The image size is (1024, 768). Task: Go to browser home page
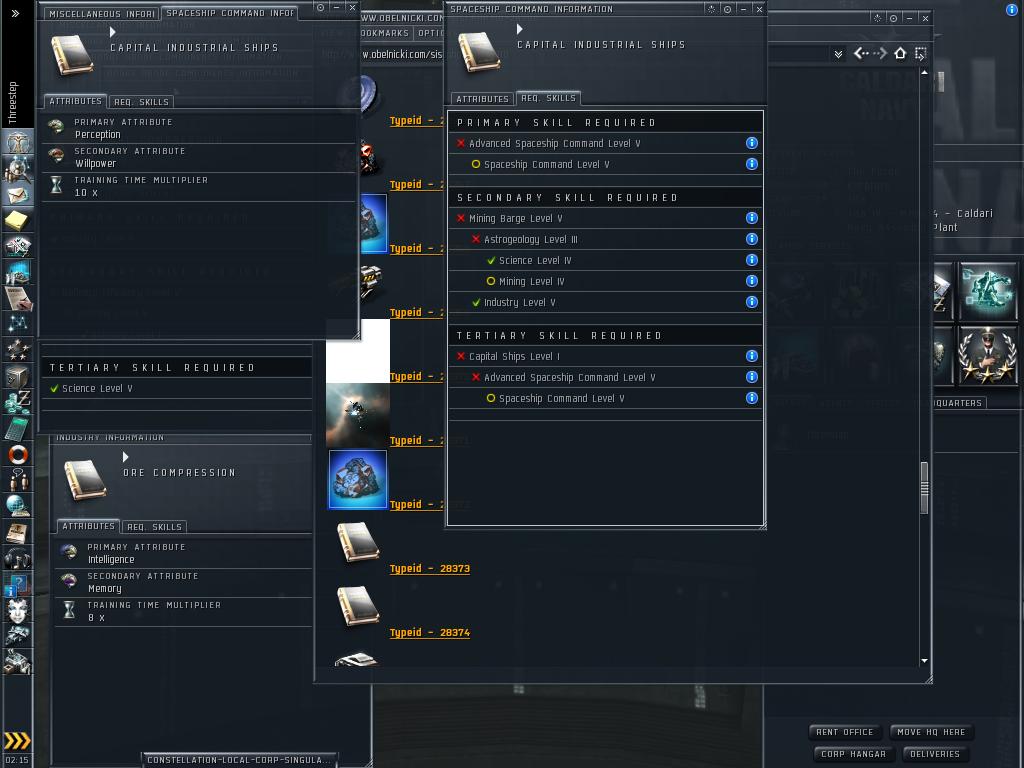pos(900,54)
